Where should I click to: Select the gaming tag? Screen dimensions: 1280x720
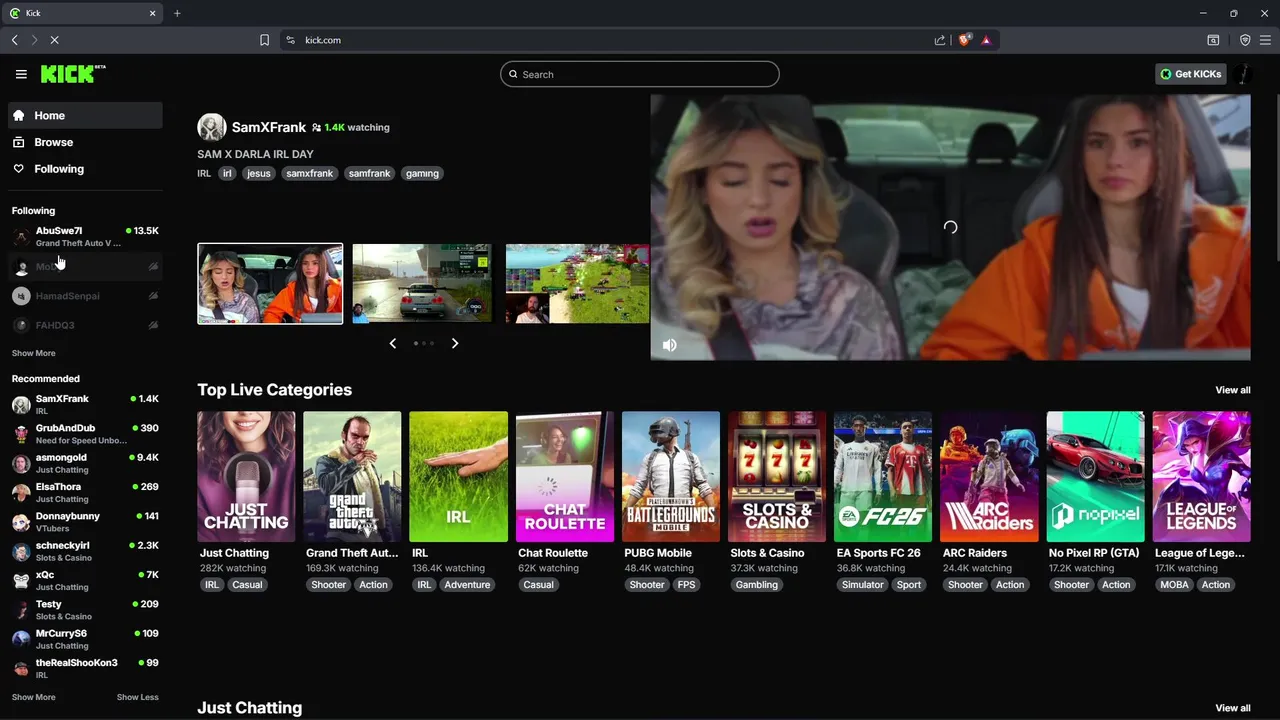(x=422, y=173)
